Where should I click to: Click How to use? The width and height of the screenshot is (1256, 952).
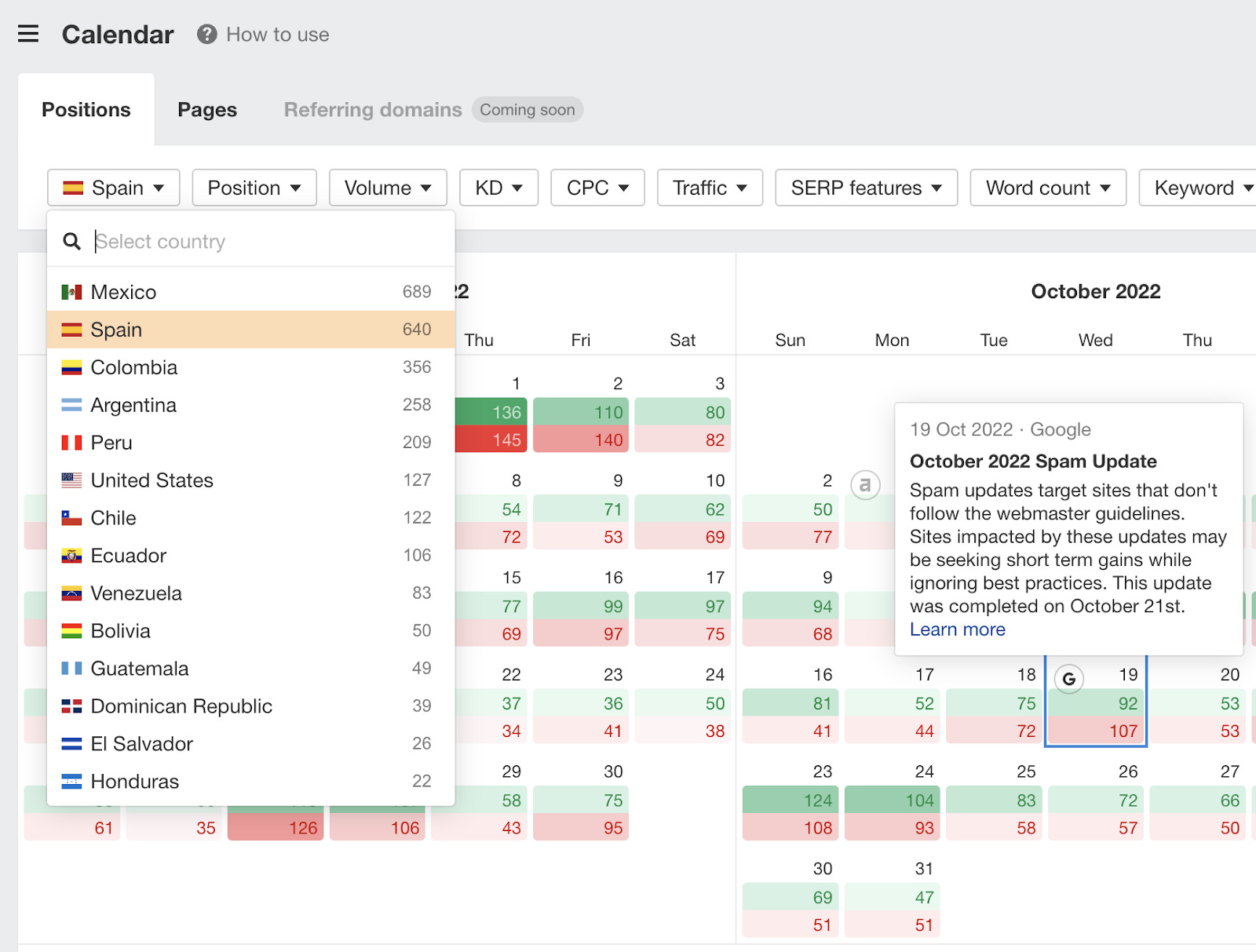(x=276, y=34)
